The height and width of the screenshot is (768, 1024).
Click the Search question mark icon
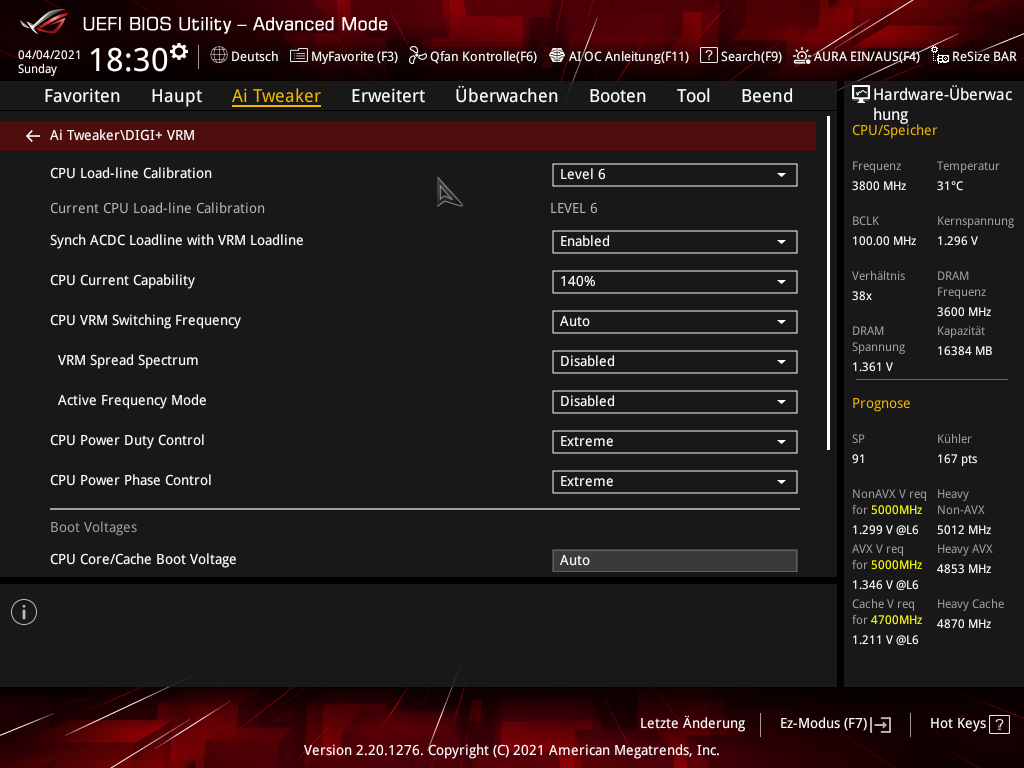[709, 56]
